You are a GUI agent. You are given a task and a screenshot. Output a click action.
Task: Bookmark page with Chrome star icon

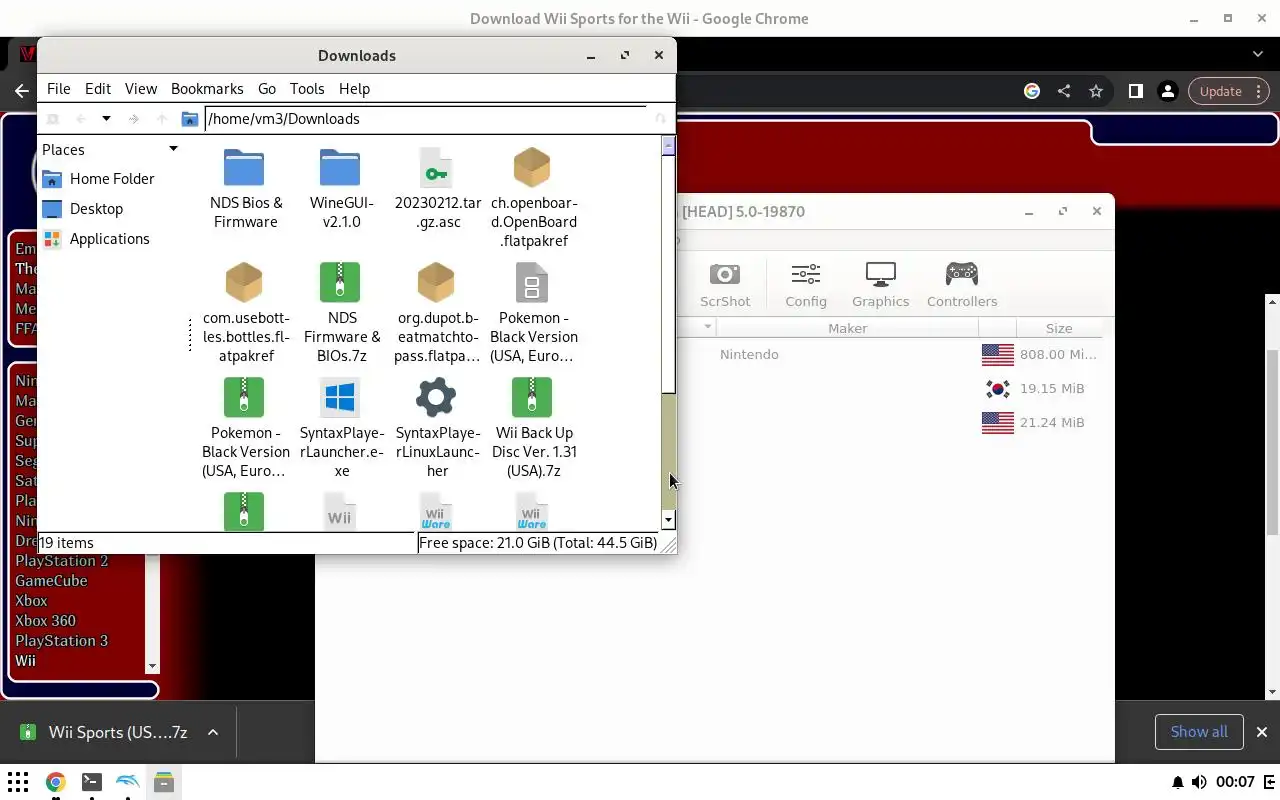tap(1096, 91)
